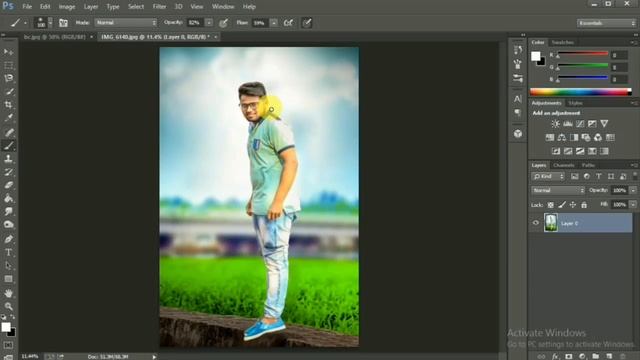Viewport: 640px width, 360px height.
Task: Open layer filter Kind dropdown
Action: (x=548, y=176)
